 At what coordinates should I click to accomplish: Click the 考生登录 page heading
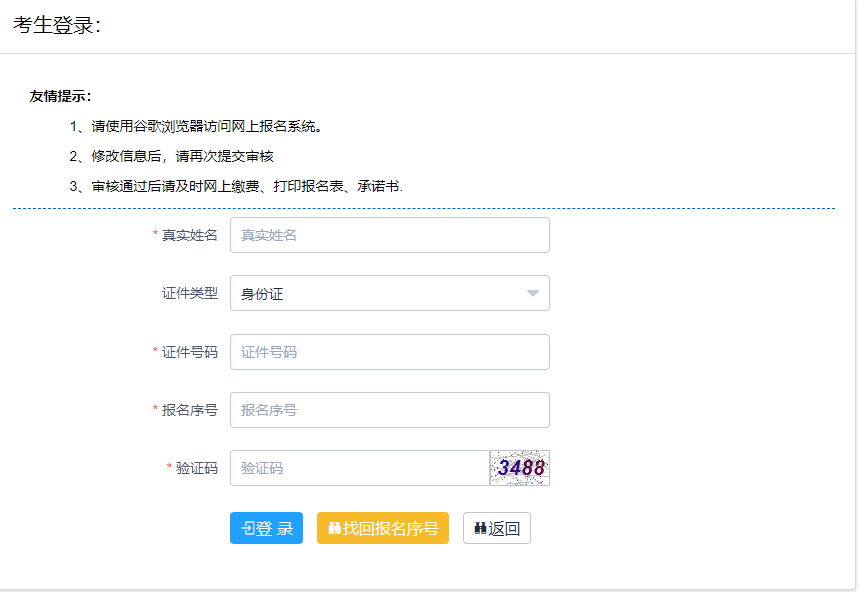point(57,26)
